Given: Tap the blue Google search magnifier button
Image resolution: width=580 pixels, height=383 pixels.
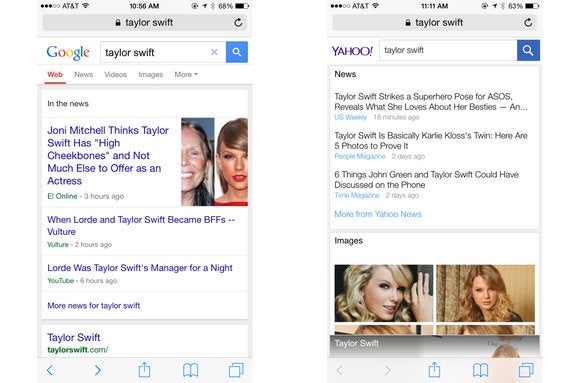Looking at the screenshot, I should 237,52.
